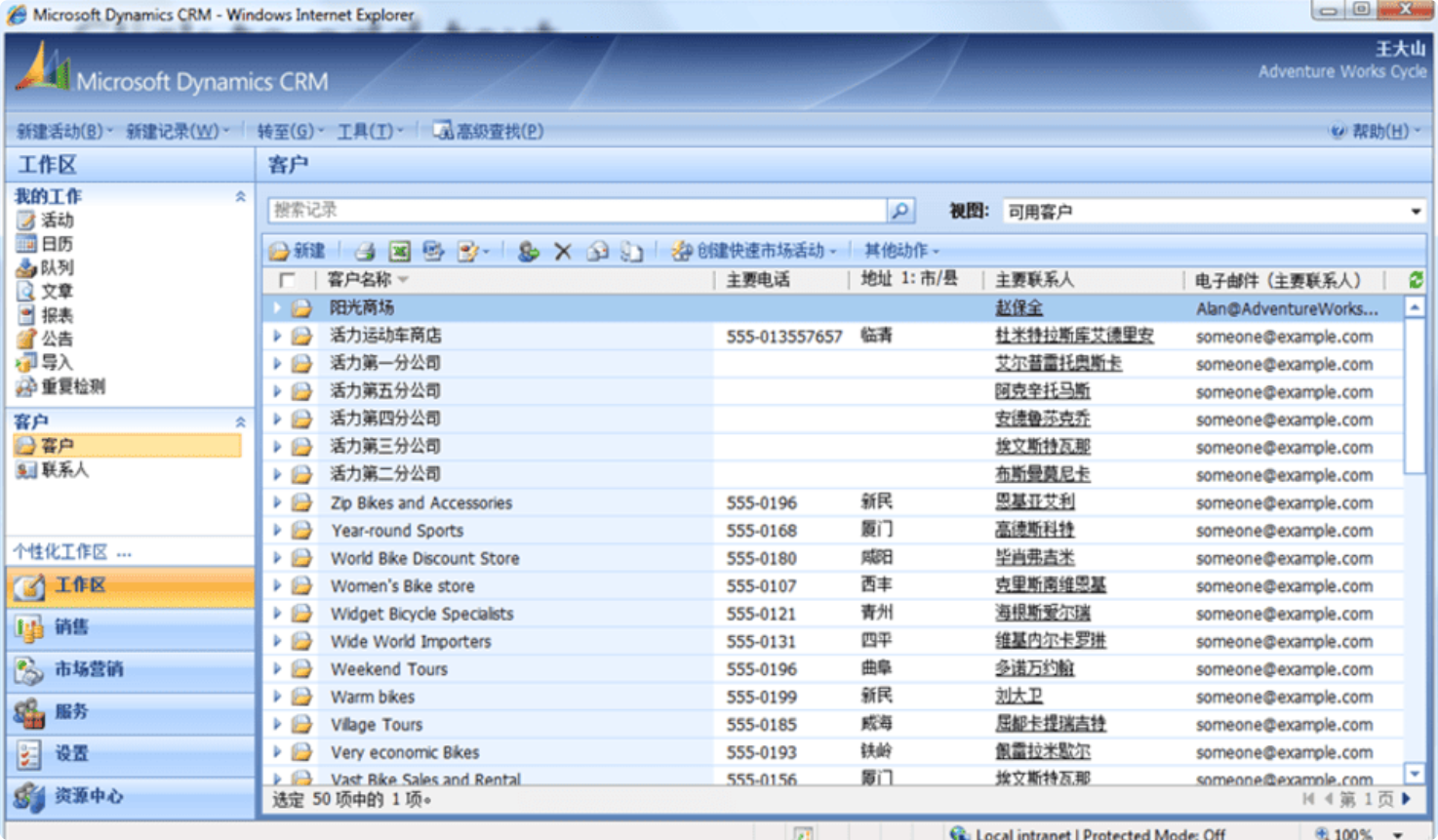This screenshot has width=1438, height=840.
Task: Click the 搜索记录 search field
Action: coord(578,210)
